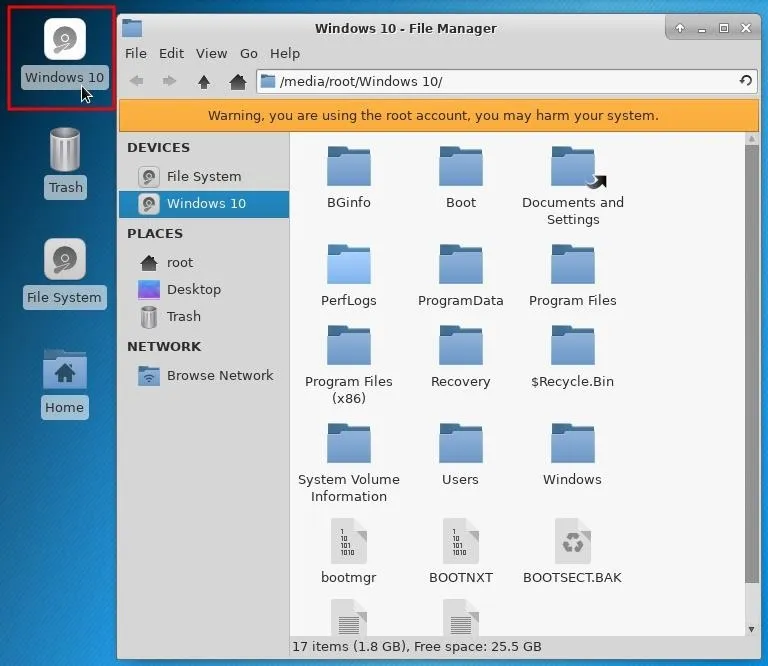Click the location path input field
Image resolution: width=768 pixels, height=666 pixels.
(506, 81)
